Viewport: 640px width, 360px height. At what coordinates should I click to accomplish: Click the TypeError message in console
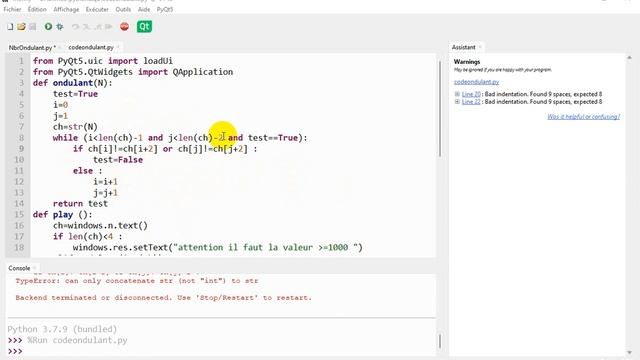coord(137,281)
